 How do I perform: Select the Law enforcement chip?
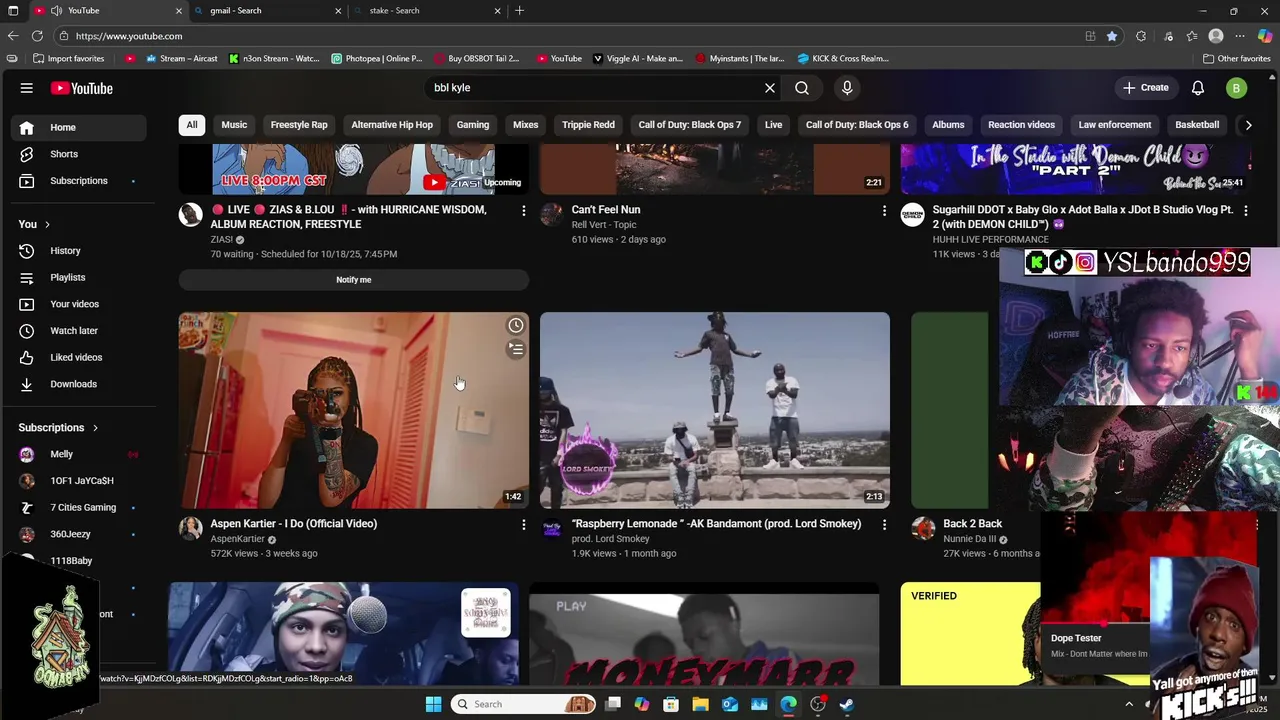coord(1115,125)
